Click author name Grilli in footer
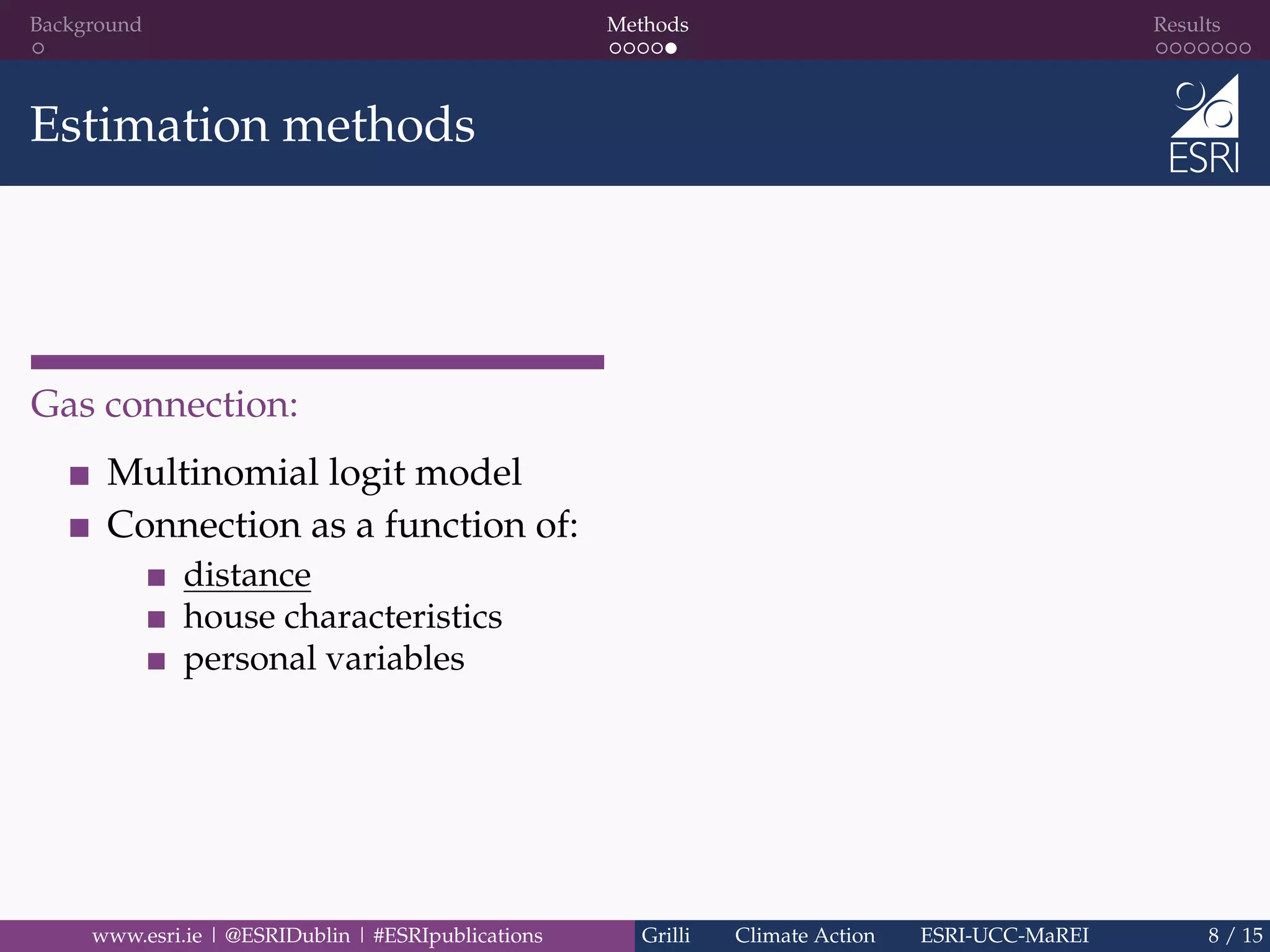This screenshot has height=952, width=1270. (665, 935)
